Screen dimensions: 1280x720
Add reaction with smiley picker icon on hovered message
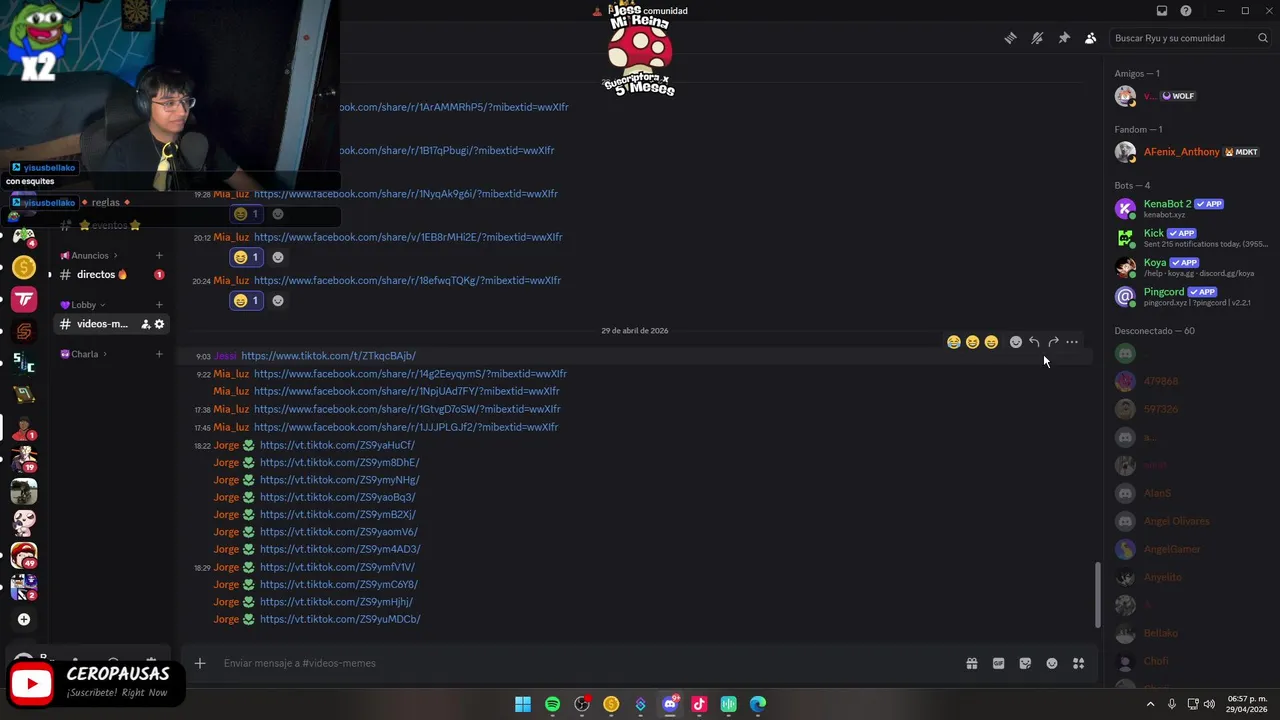[x=1016, y=342]
